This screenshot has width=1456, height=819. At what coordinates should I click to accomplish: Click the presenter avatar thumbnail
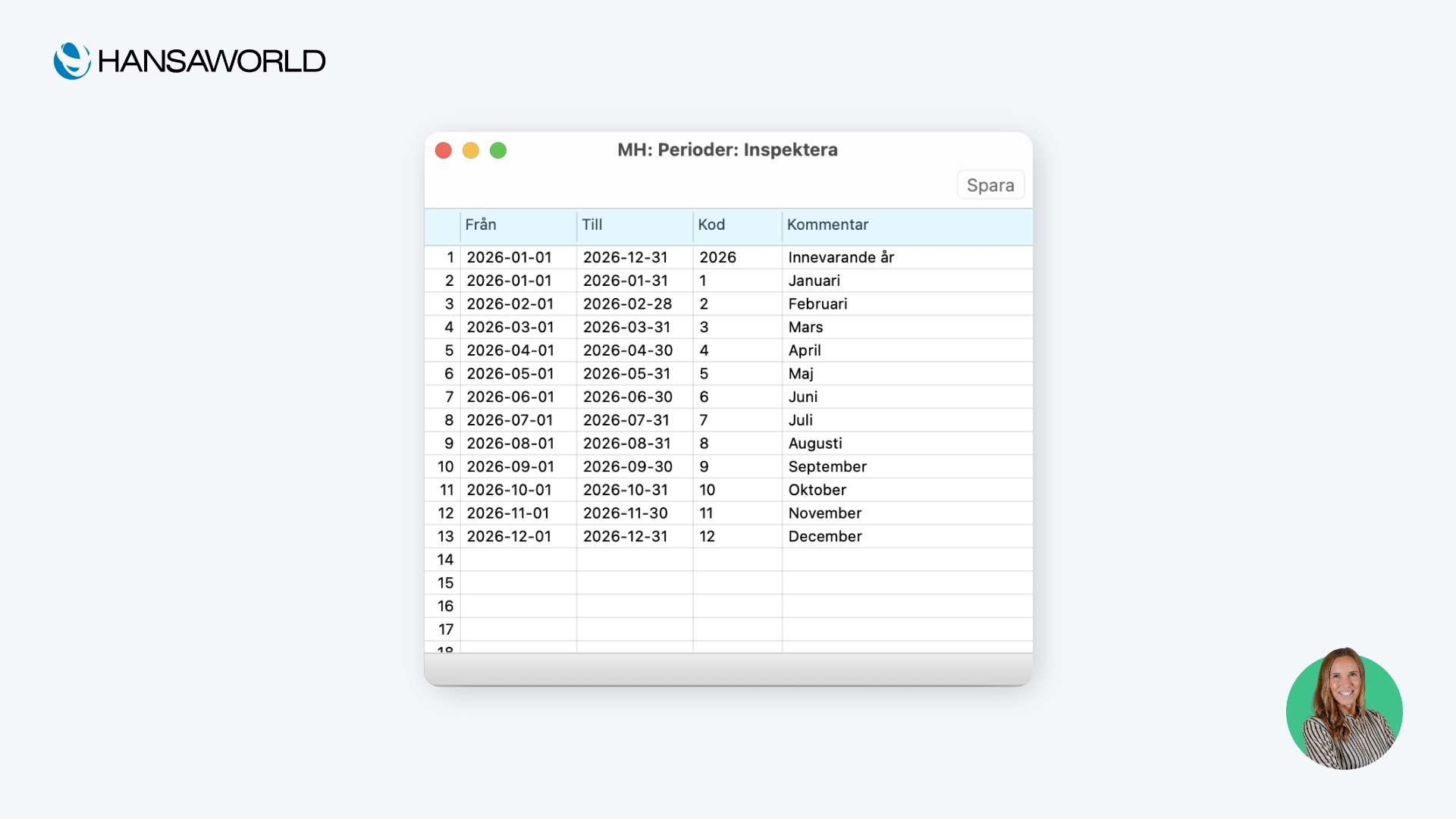1344,711
